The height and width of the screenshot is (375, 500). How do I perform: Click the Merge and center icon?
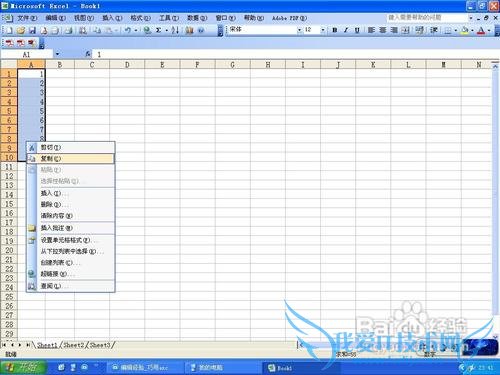[405, 30]
